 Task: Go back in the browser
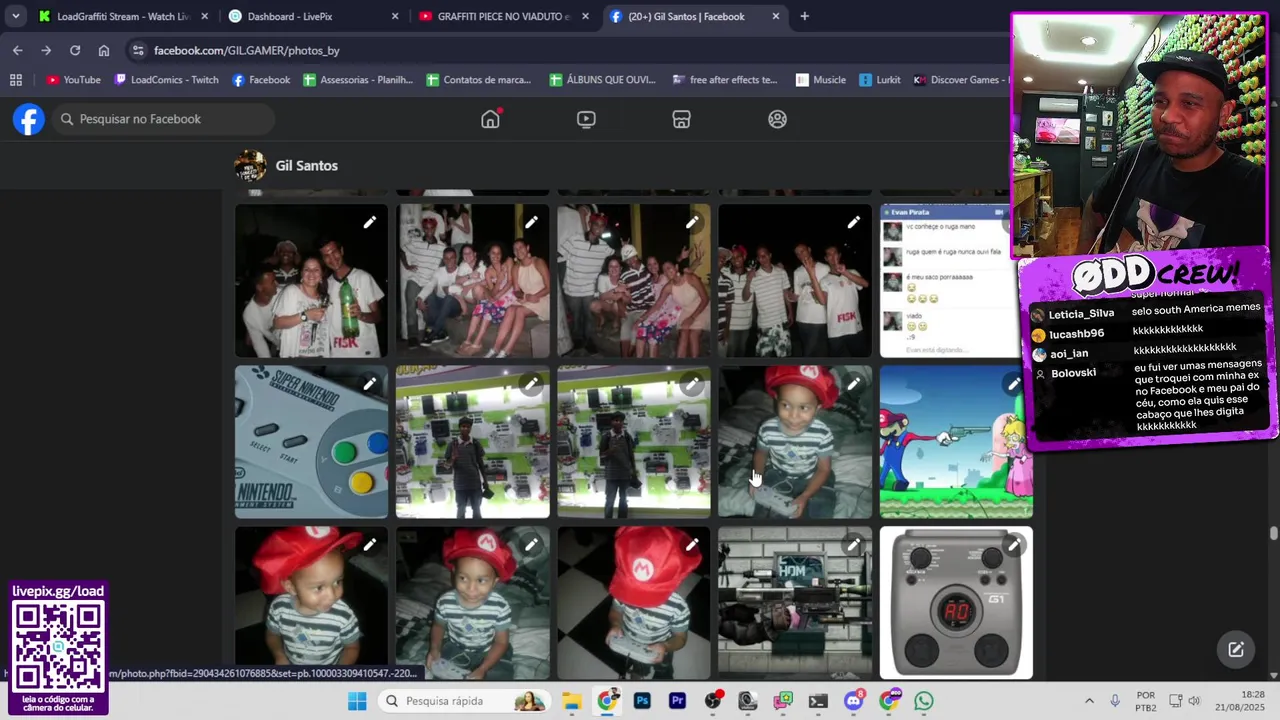[17, 50]
